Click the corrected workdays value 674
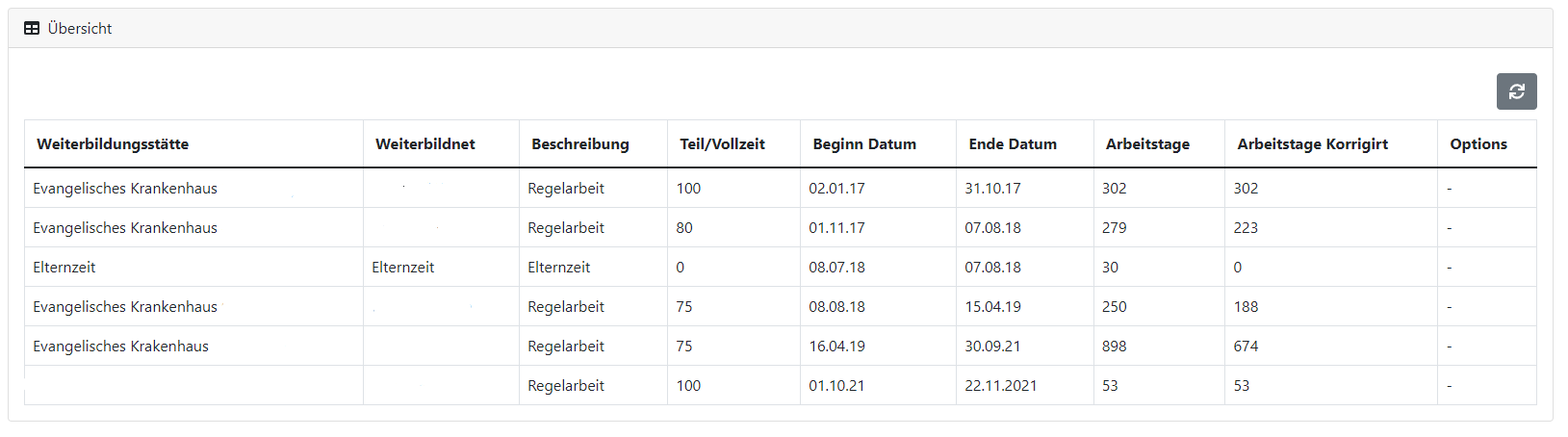Image resolution: width=1568 pixels, height=437 pixels. pos(1246,347)
